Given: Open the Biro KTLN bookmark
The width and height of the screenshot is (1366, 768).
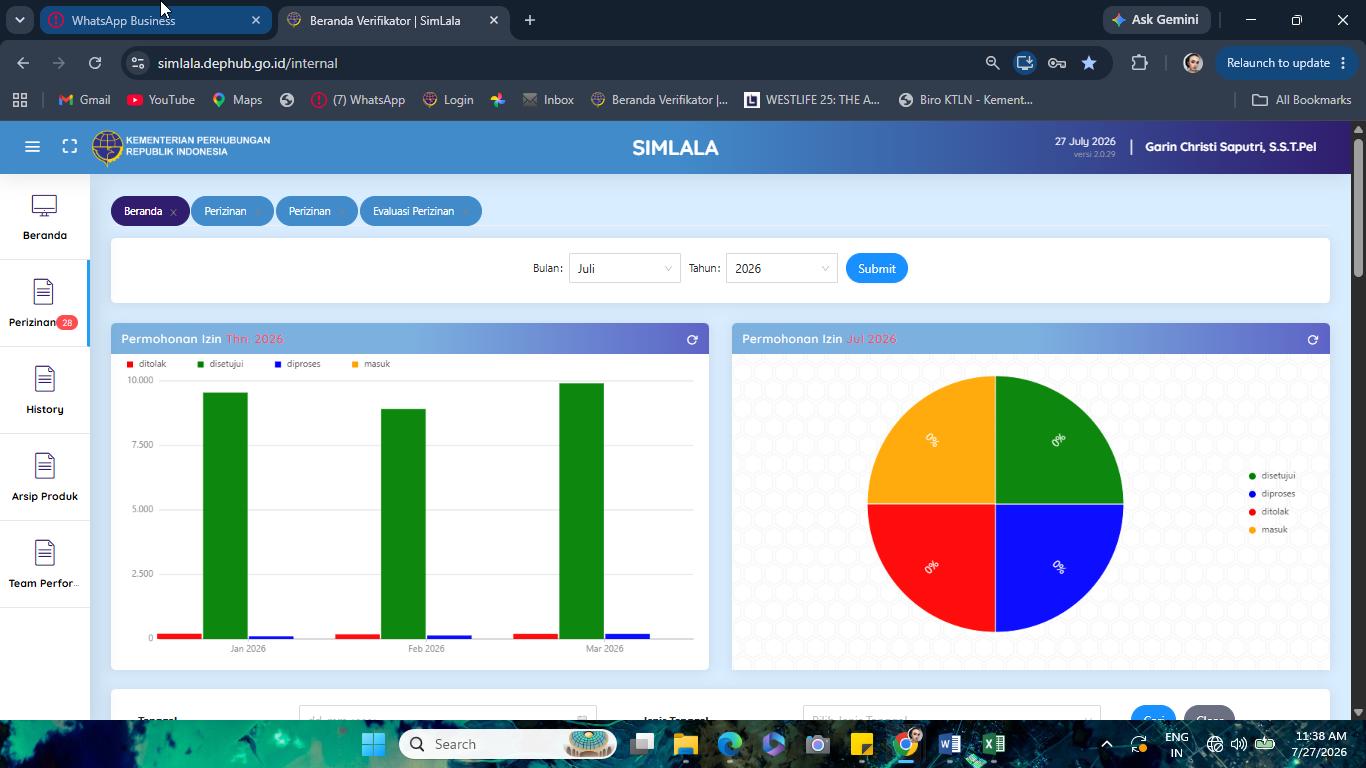Looking at the screenshot, I should [x=966, y=100].
